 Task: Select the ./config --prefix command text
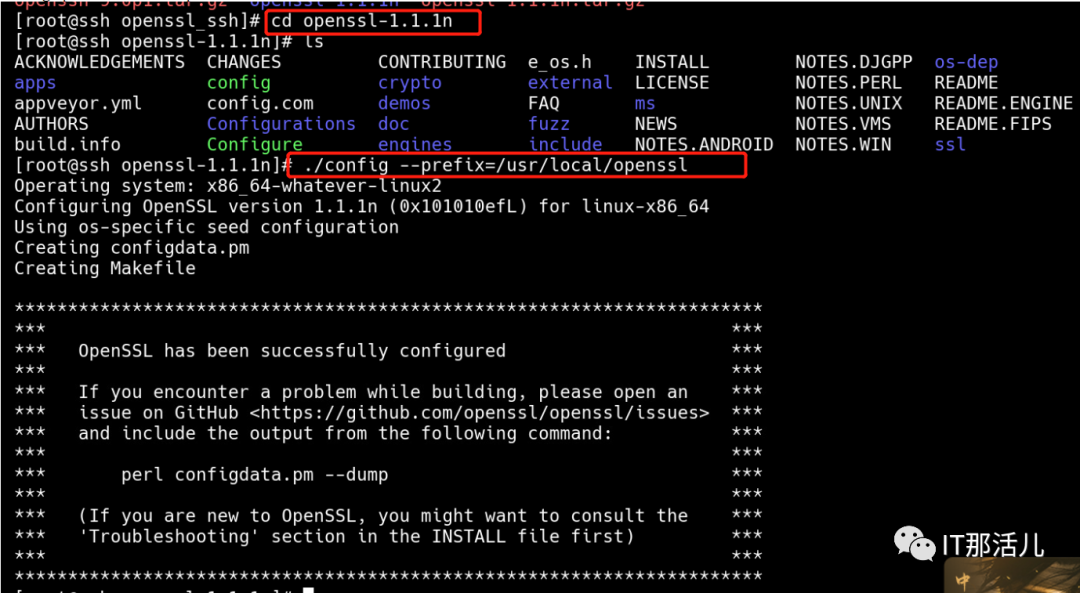[495, 166]
